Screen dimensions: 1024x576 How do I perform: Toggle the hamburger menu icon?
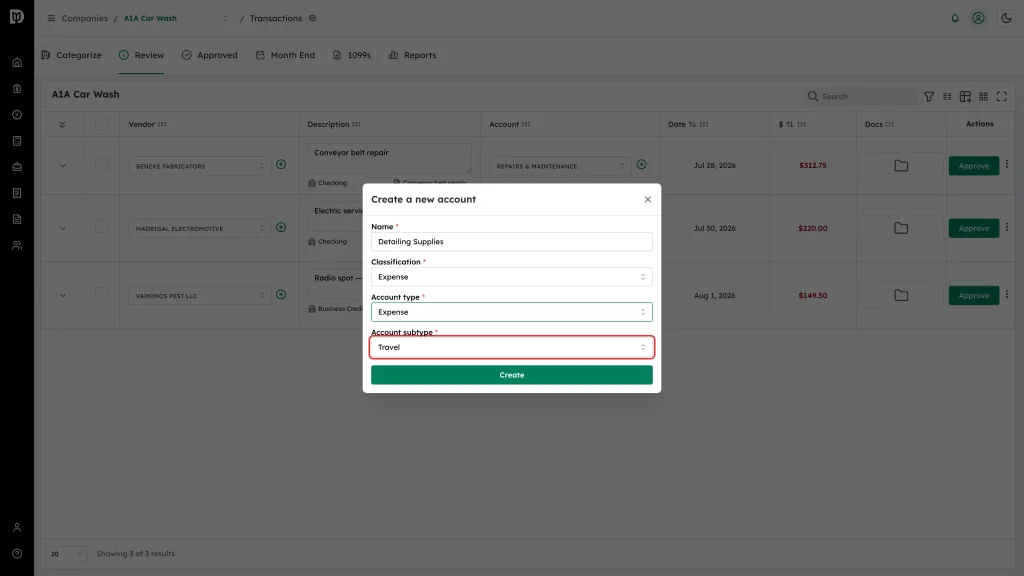(x=51, y=18)
